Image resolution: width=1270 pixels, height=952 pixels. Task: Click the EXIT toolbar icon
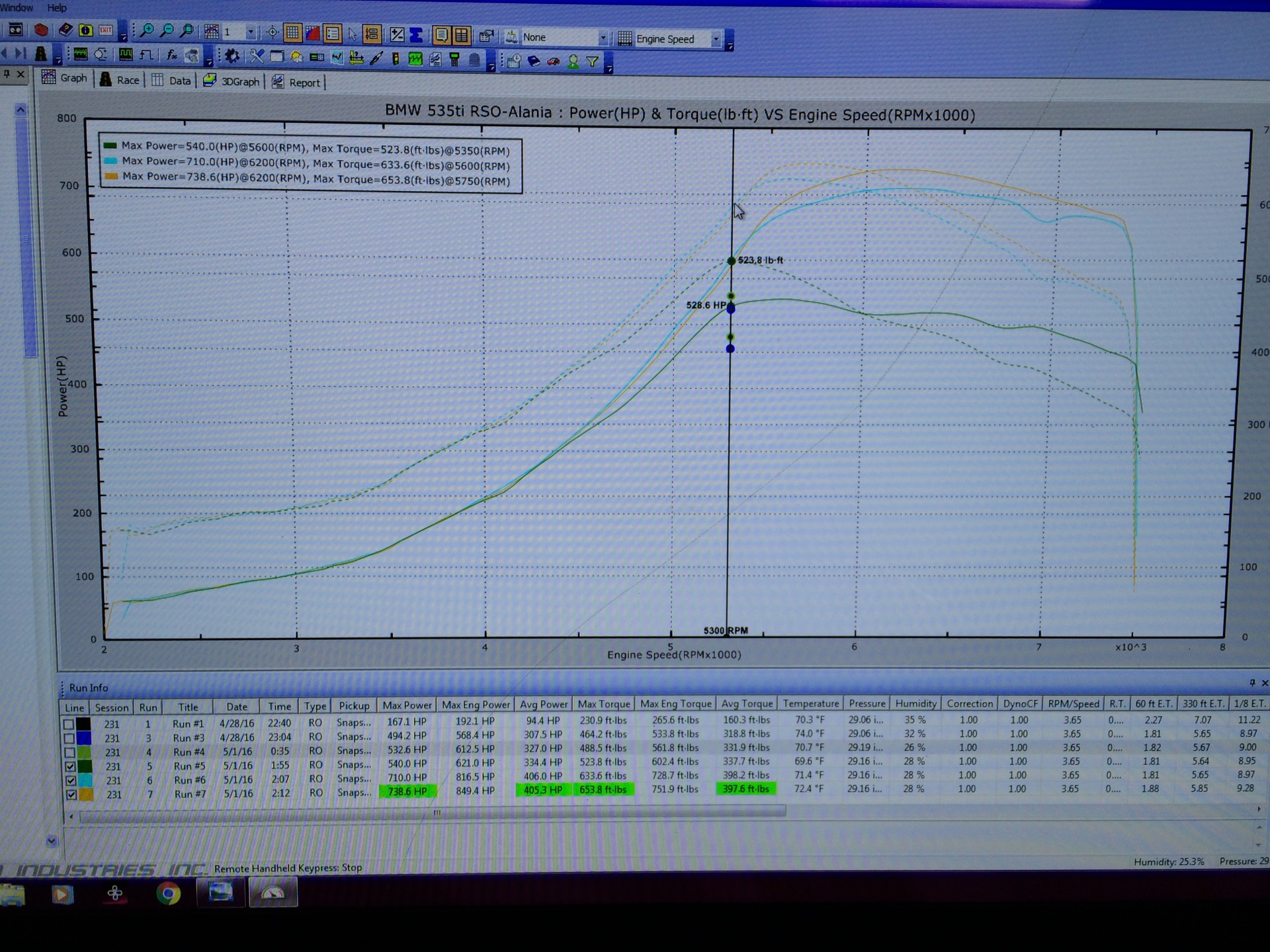pos(106,30)
